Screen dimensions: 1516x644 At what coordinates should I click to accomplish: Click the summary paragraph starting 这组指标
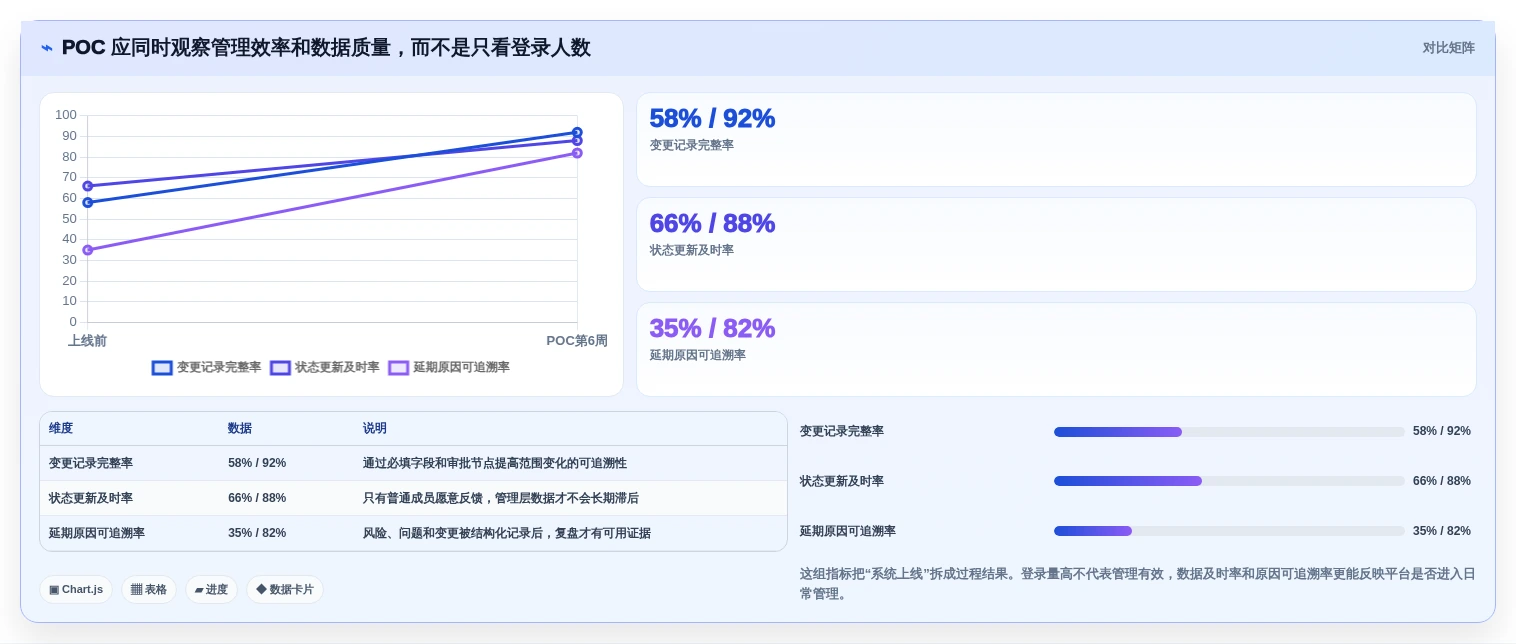pyautogui.click(x=1137, y=584)
